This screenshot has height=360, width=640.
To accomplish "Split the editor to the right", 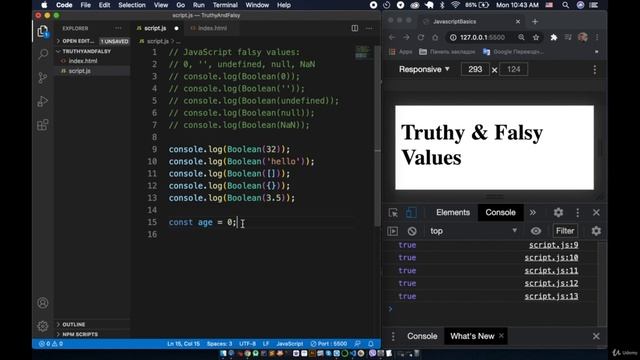I will click(355, 28).
